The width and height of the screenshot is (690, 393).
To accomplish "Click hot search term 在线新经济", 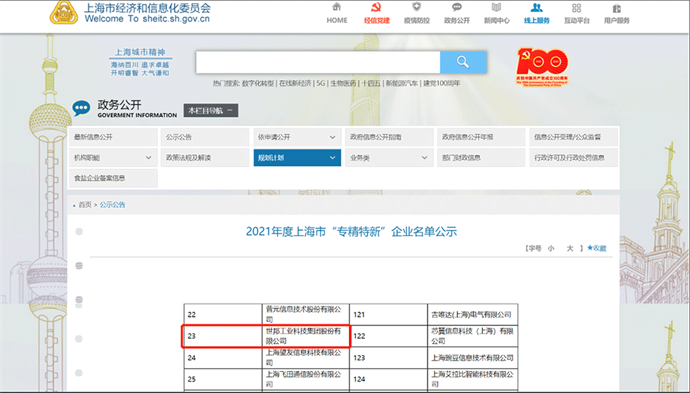I will coord(295,83).
